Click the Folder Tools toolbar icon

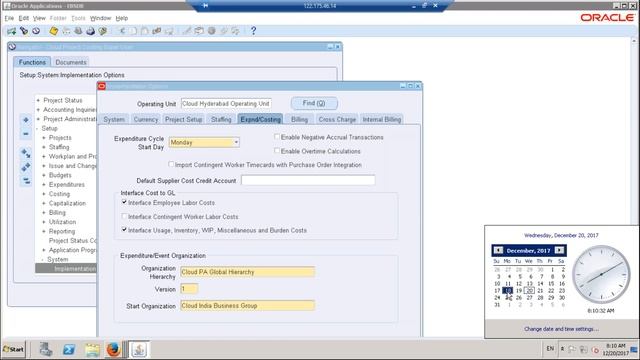pos(236,31)
